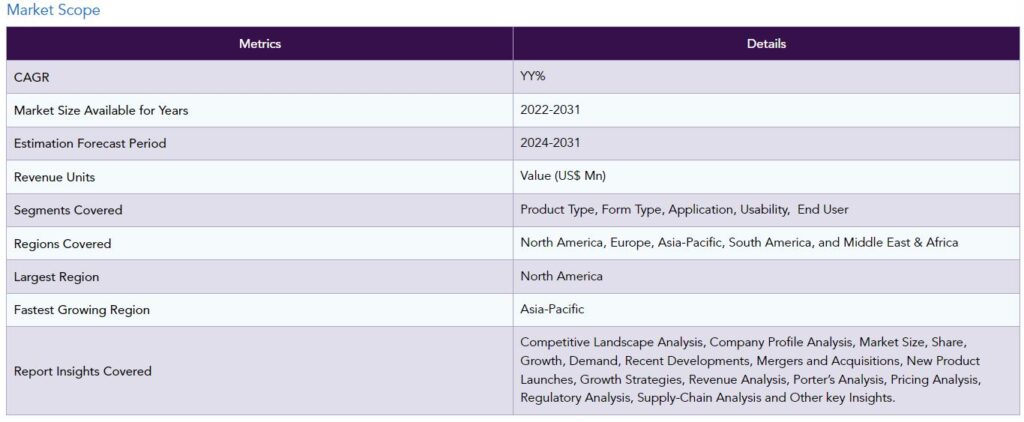Image resolution: width=1024 pixels, height=422 pixels.
Task: Click the 2024-2031 forecast value
Action: (550, 143)
